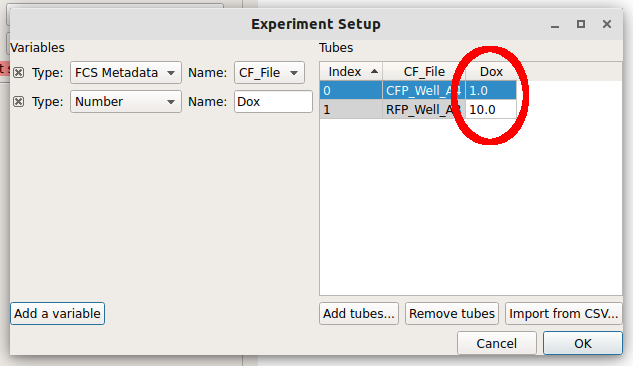Select the tube row with CFP_Well_A4

coord(418,90)
